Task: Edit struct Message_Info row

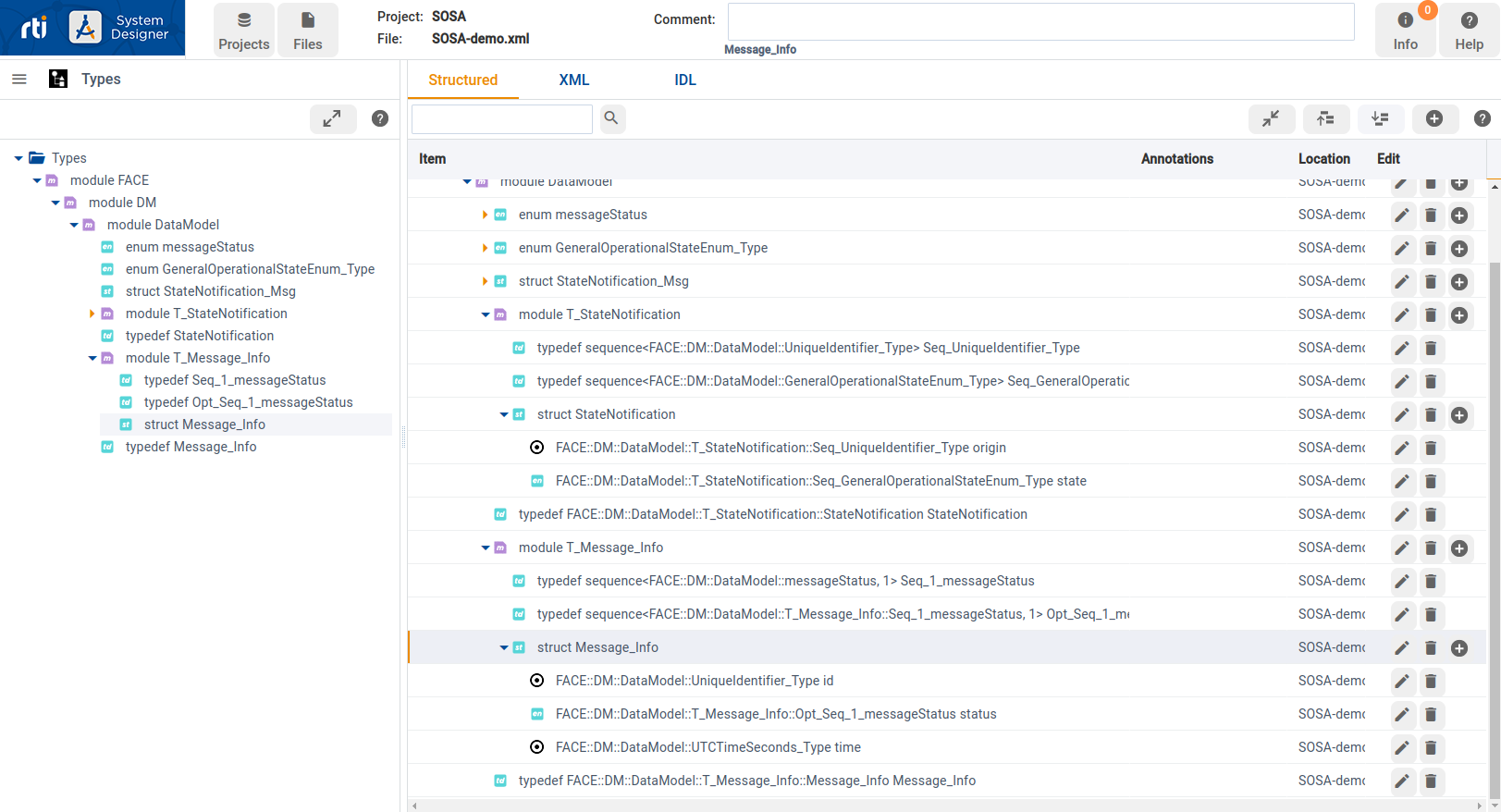Action: (1402, 648)
